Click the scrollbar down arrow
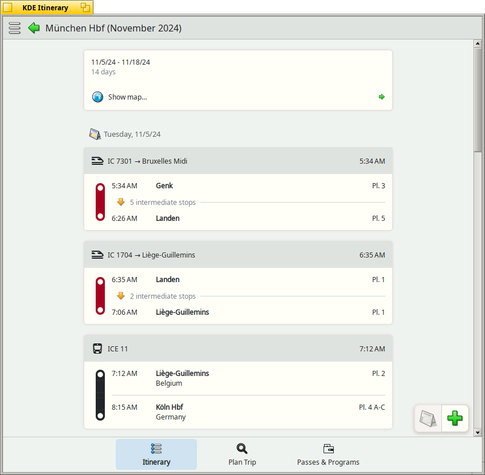The width and height of the screenshot is (485, 475). [x=477, y=432]
